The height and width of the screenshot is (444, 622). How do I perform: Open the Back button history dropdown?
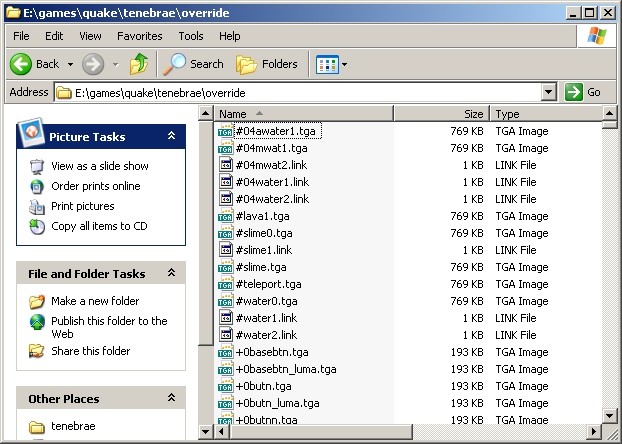pos(69,64)
